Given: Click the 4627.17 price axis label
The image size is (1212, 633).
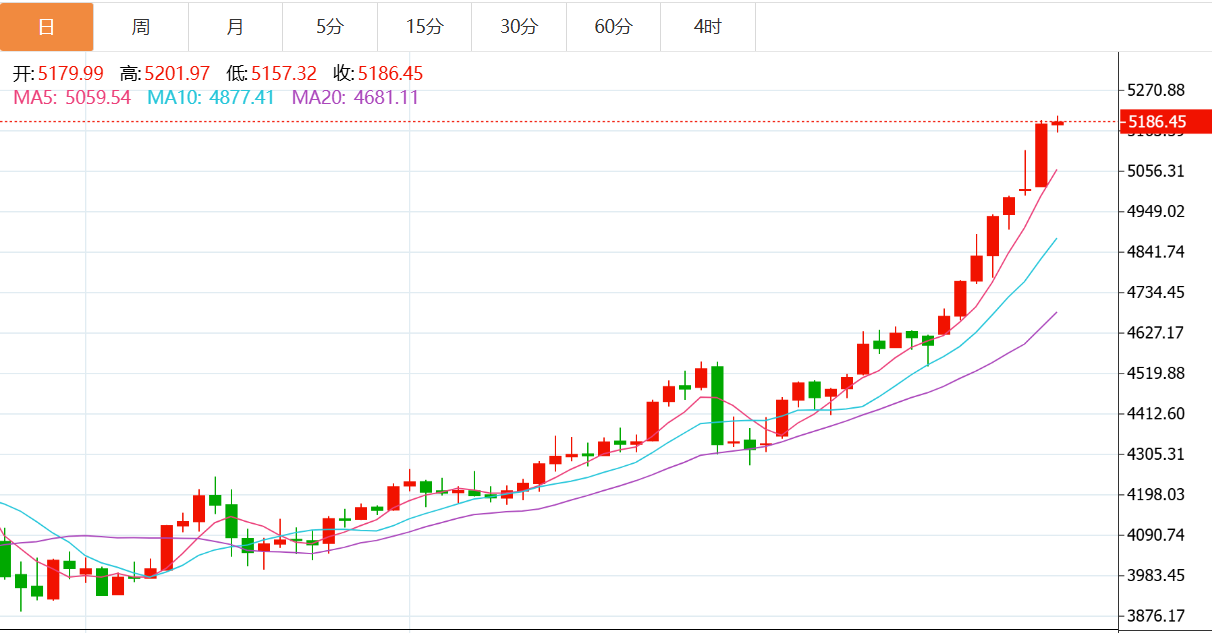Looking at the screenshot, I should pyautogui.click(x=1156, y=333).
